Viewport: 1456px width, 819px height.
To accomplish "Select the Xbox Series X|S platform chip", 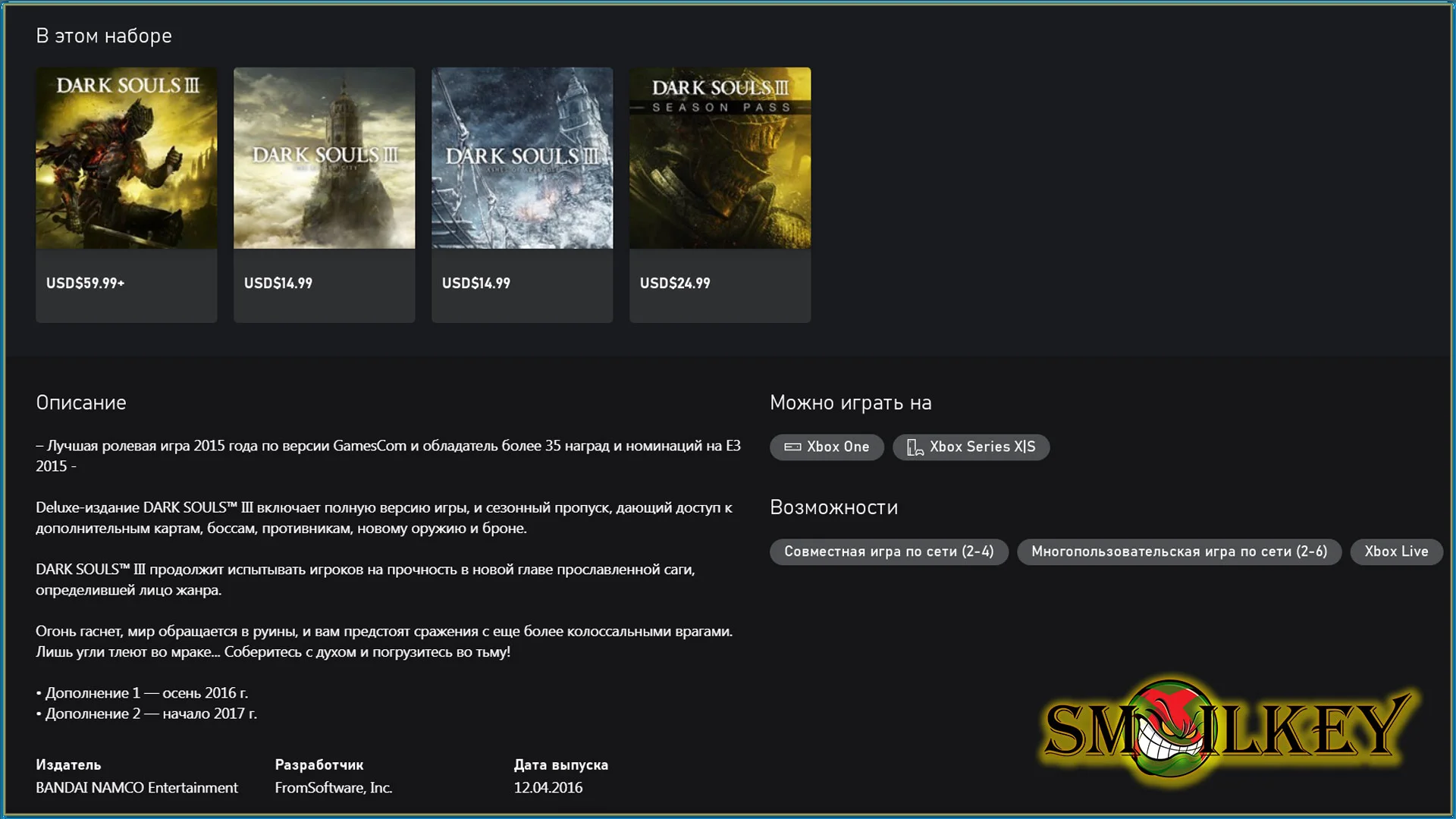I will pyautogui.click(x=971, y=447).
